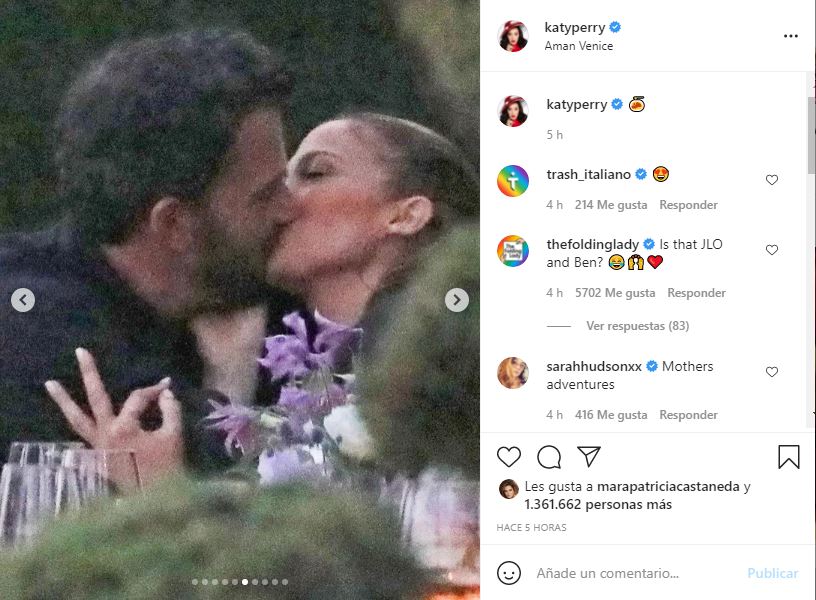Viewport: 816px width, 600px height.
Task: Like thefoldinglady's comment
Action: tap(772, 250)
